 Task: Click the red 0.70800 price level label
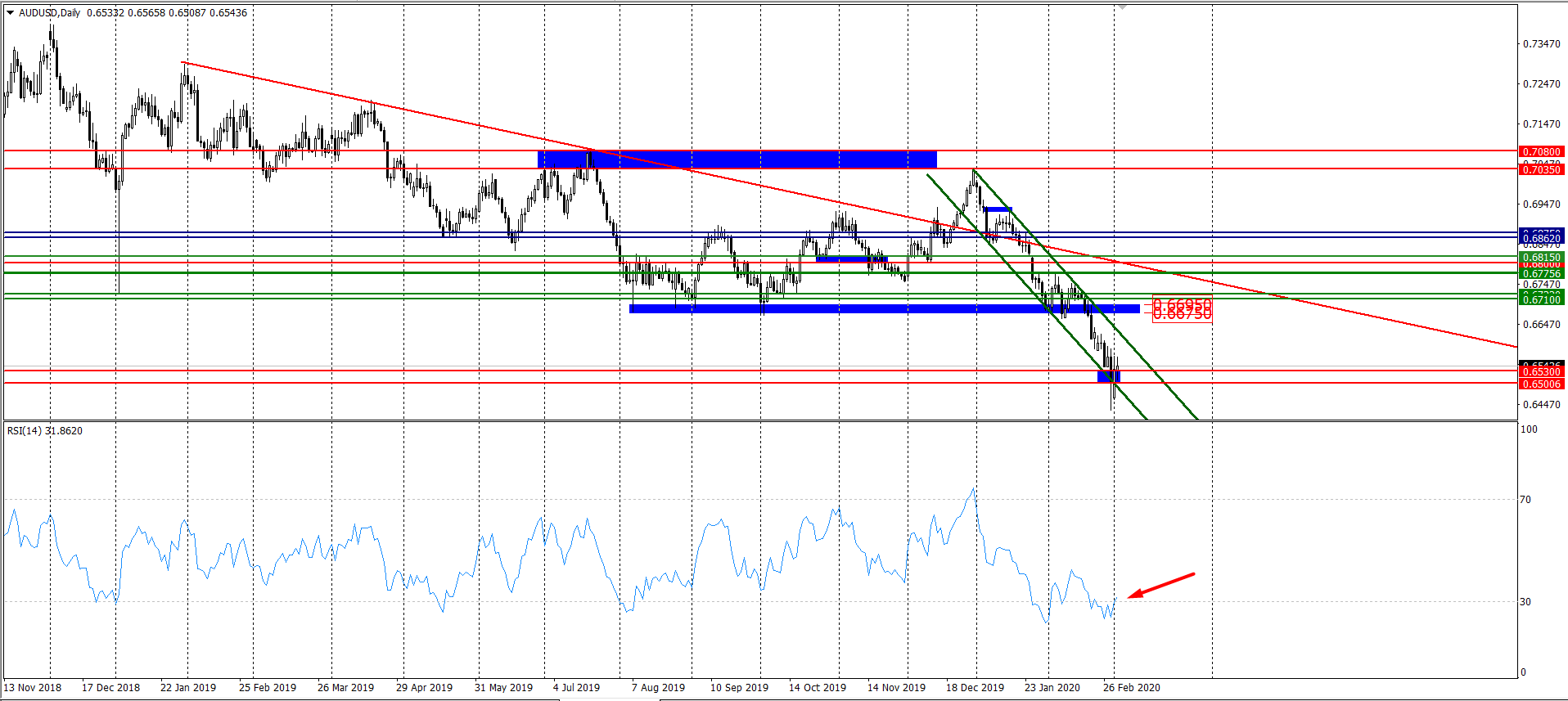pyautogui.click(x=1541, y=151)
